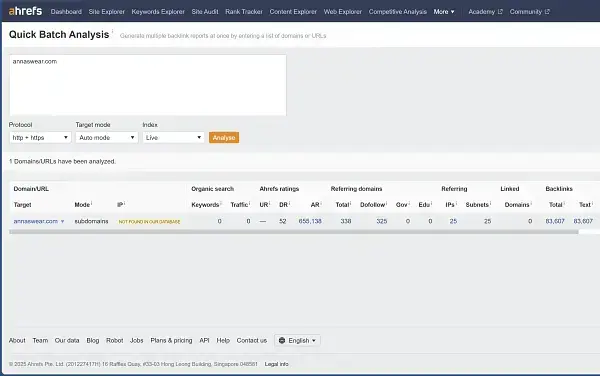
Task: Sort by Target column header
Action: click(23, 205)
